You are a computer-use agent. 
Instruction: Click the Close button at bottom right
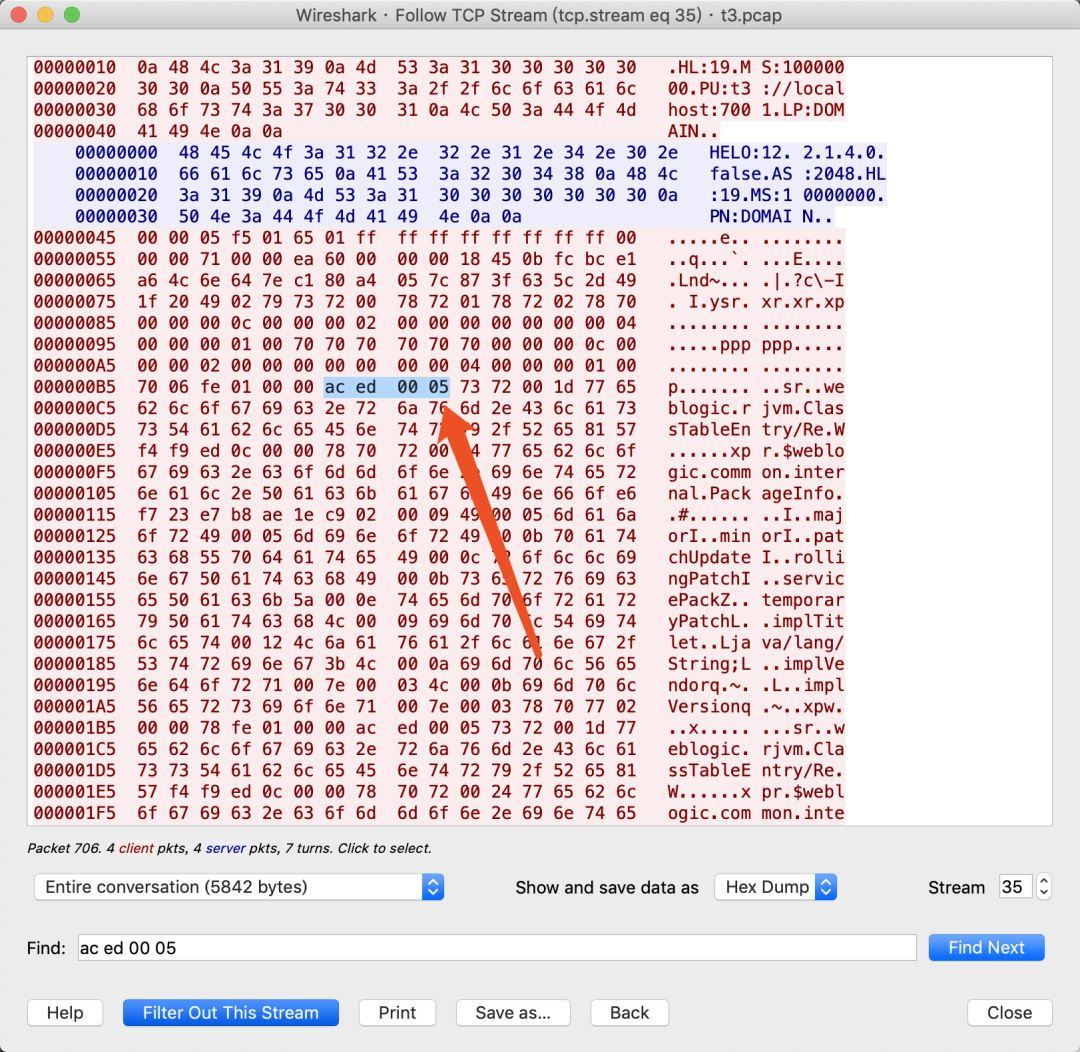pyautogui.click(x=1009, y=1012)
